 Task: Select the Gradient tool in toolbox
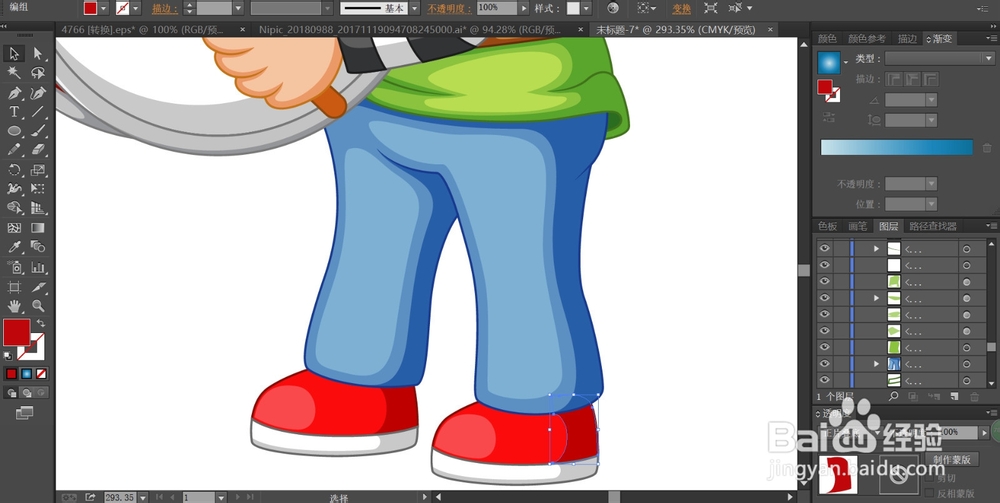click(38, 228)
